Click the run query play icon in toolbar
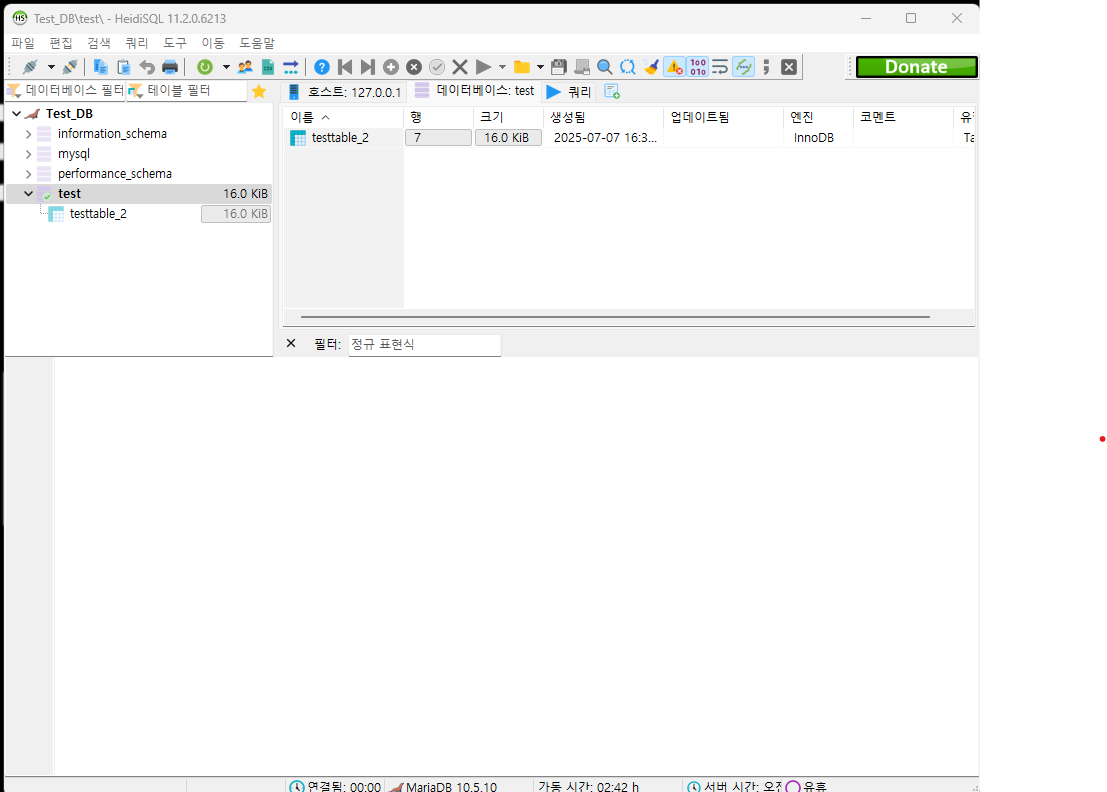The image size is (1107, 792). [484, 67]
